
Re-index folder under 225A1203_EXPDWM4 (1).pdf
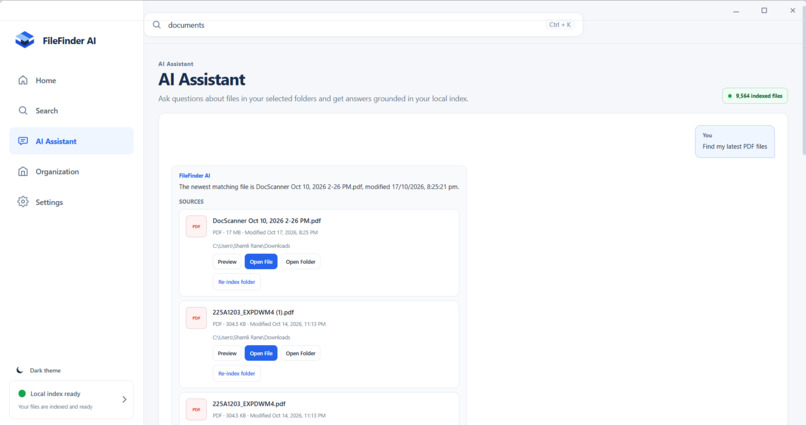[236, 373]
